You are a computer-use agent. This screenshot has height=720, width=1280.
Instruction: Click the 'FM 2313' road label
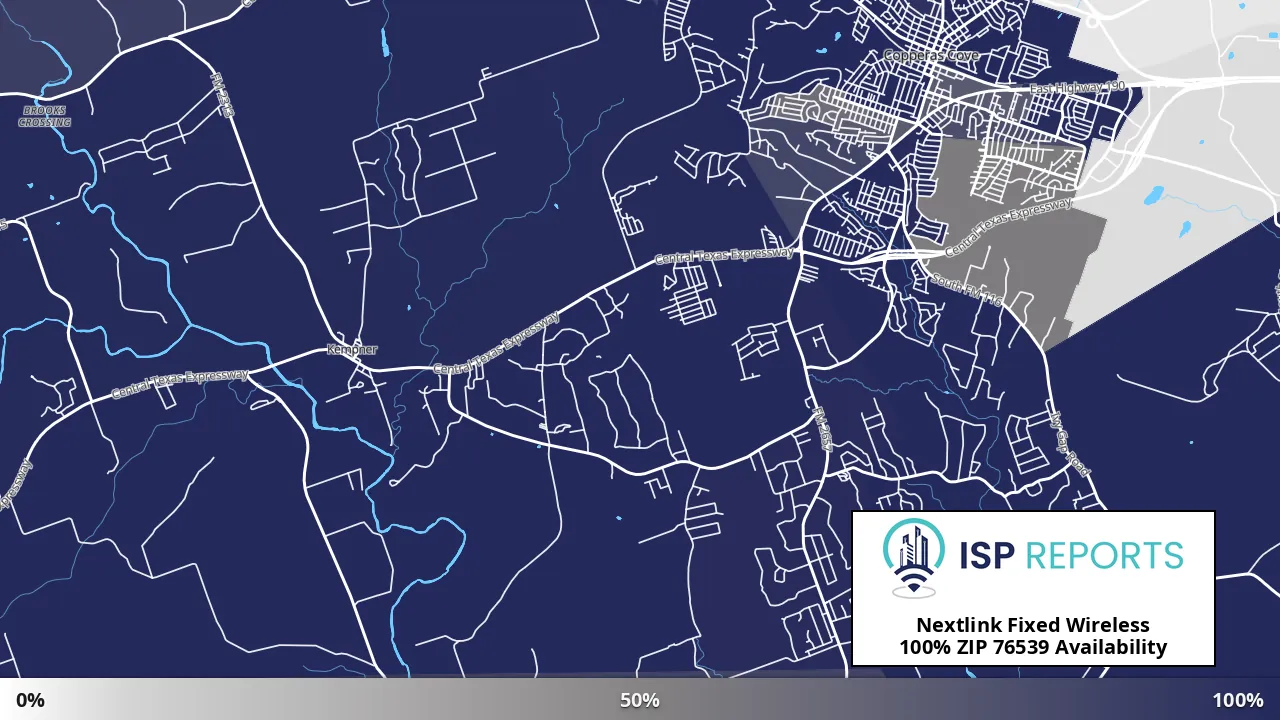click(x=222, y=96)
